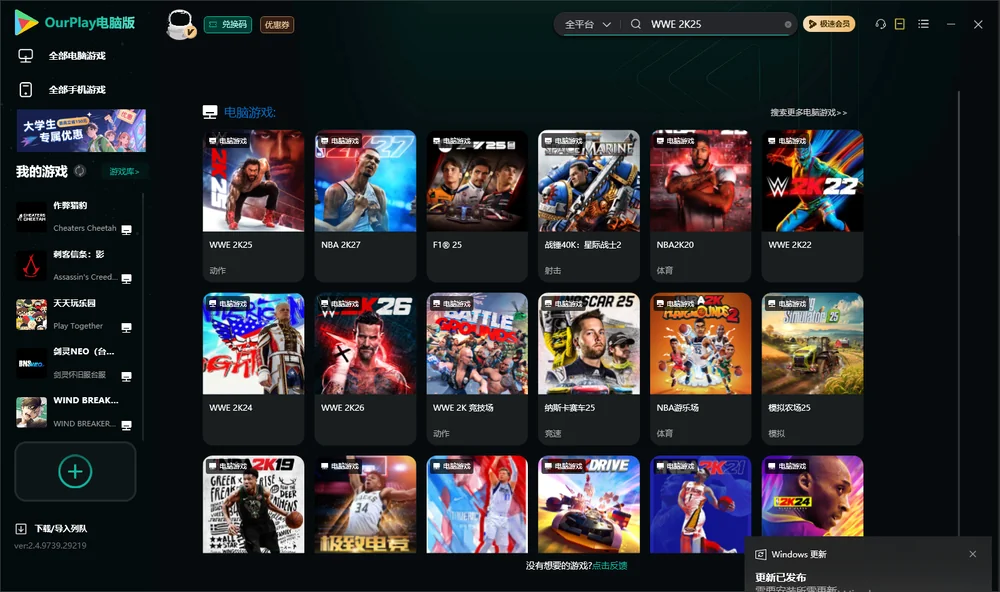
Task: Open the DRIVE racing game cover
Action: [x=589, y=504]
